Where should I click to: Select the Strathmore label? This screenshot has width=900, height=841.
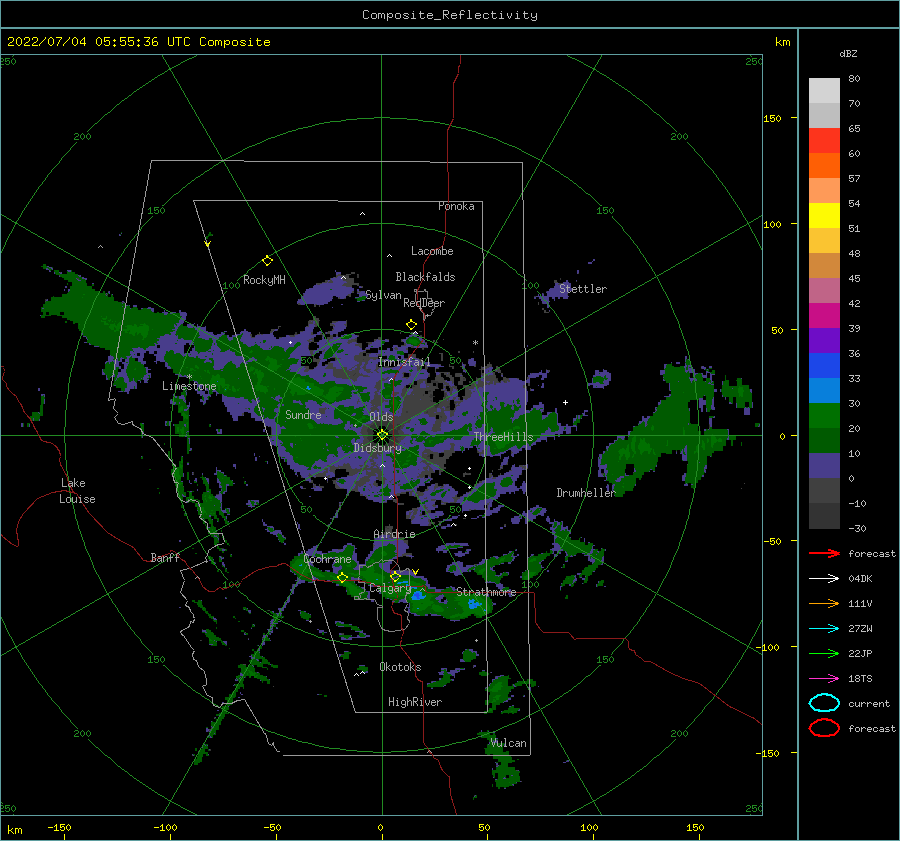(486, 592)
